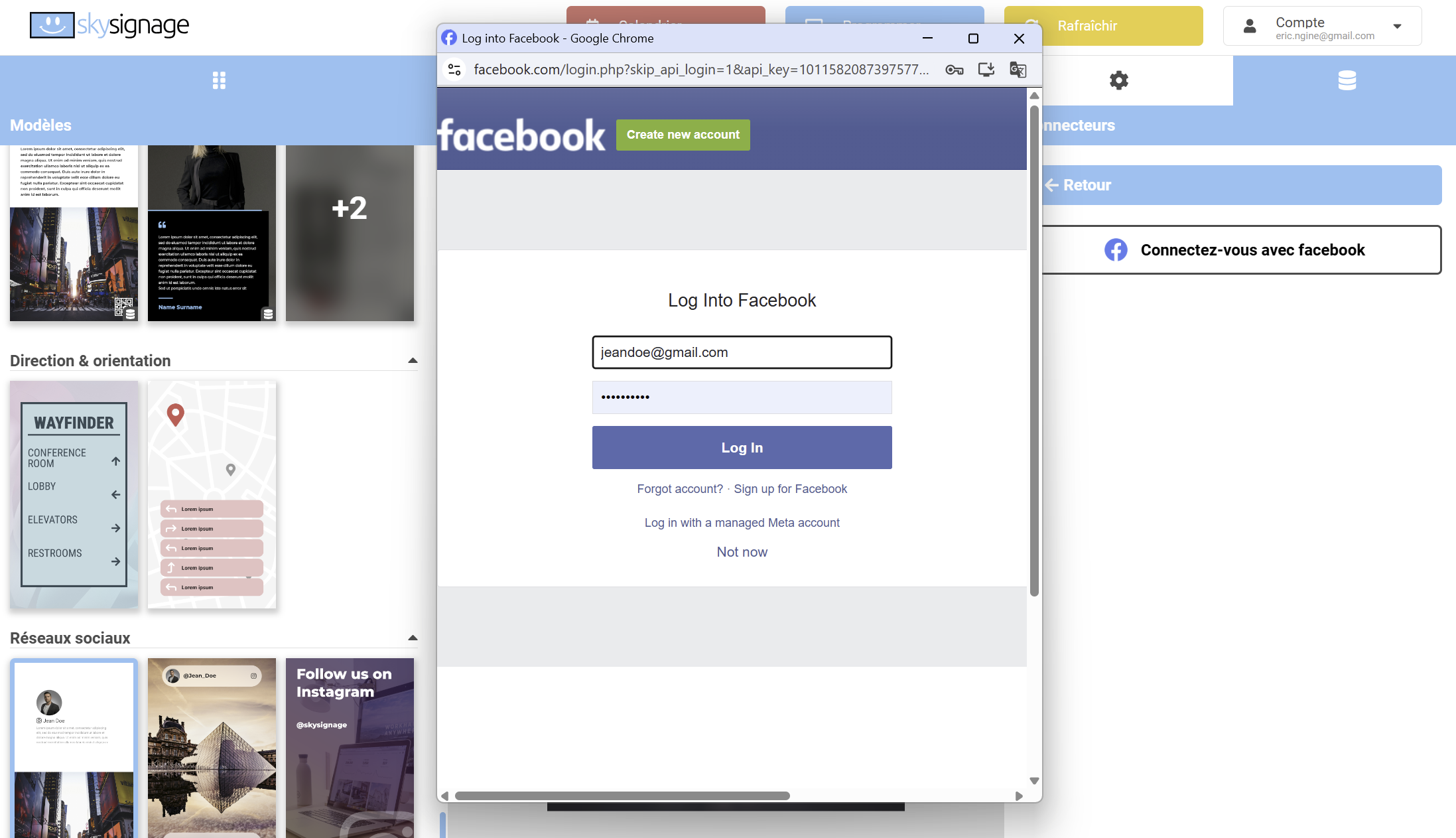
Task: Select the Times Square text template thumbnail
Action: click(x=74, y=232)
